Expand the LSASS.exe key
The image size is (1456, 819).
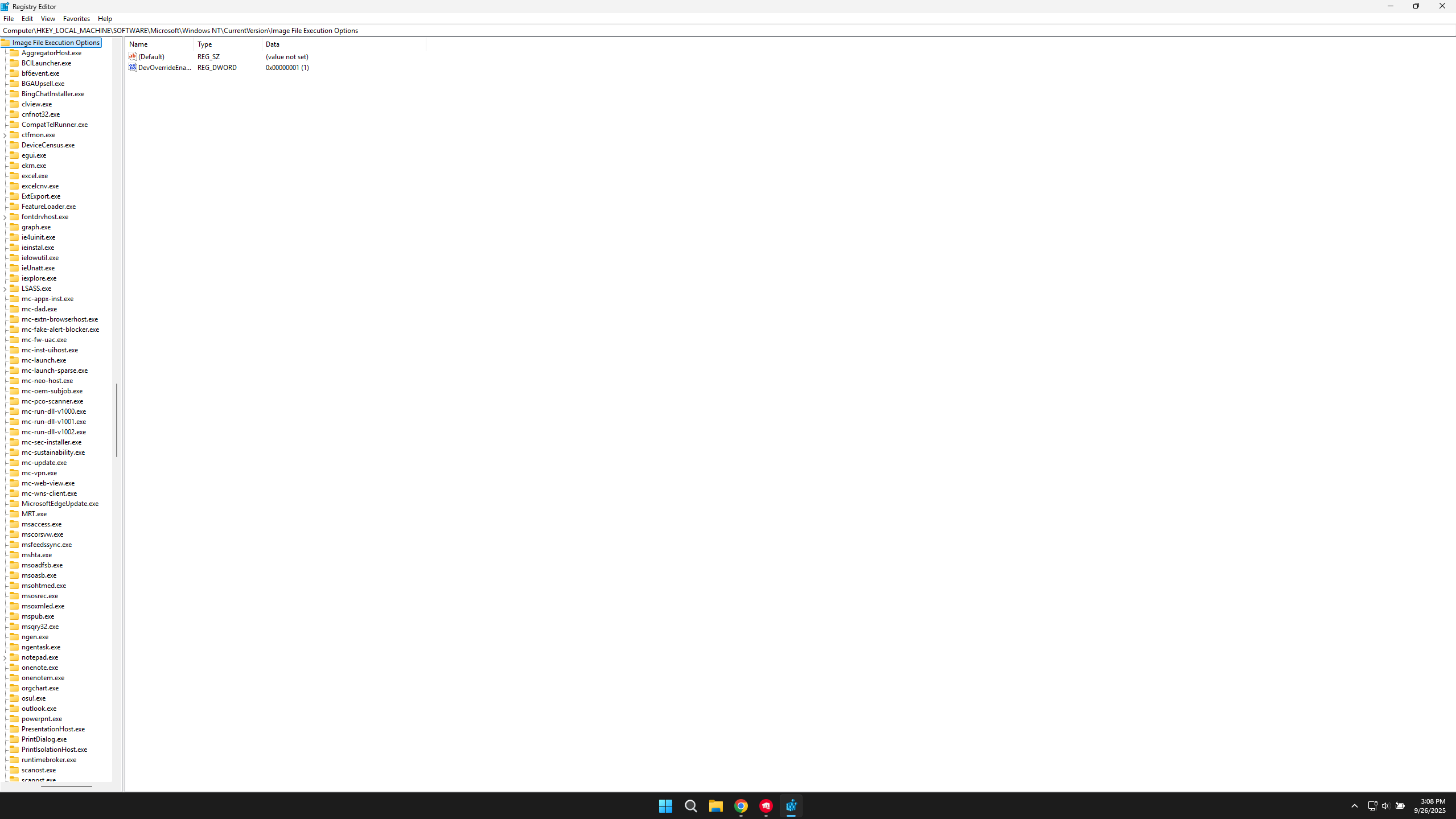5,289
